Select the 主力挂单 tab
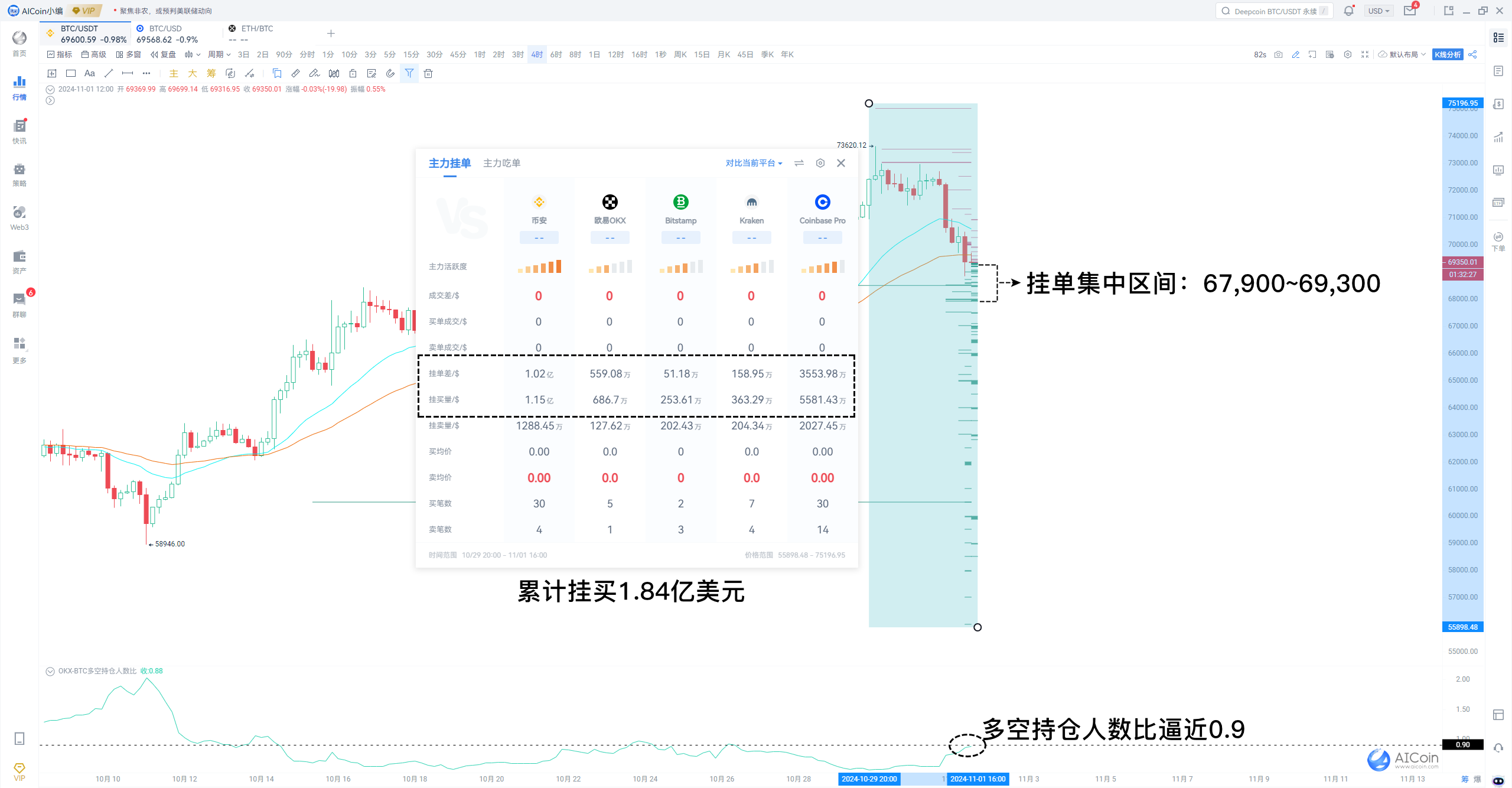The height and width of the screenshot is (788, 1512). [x=449, y=163]
